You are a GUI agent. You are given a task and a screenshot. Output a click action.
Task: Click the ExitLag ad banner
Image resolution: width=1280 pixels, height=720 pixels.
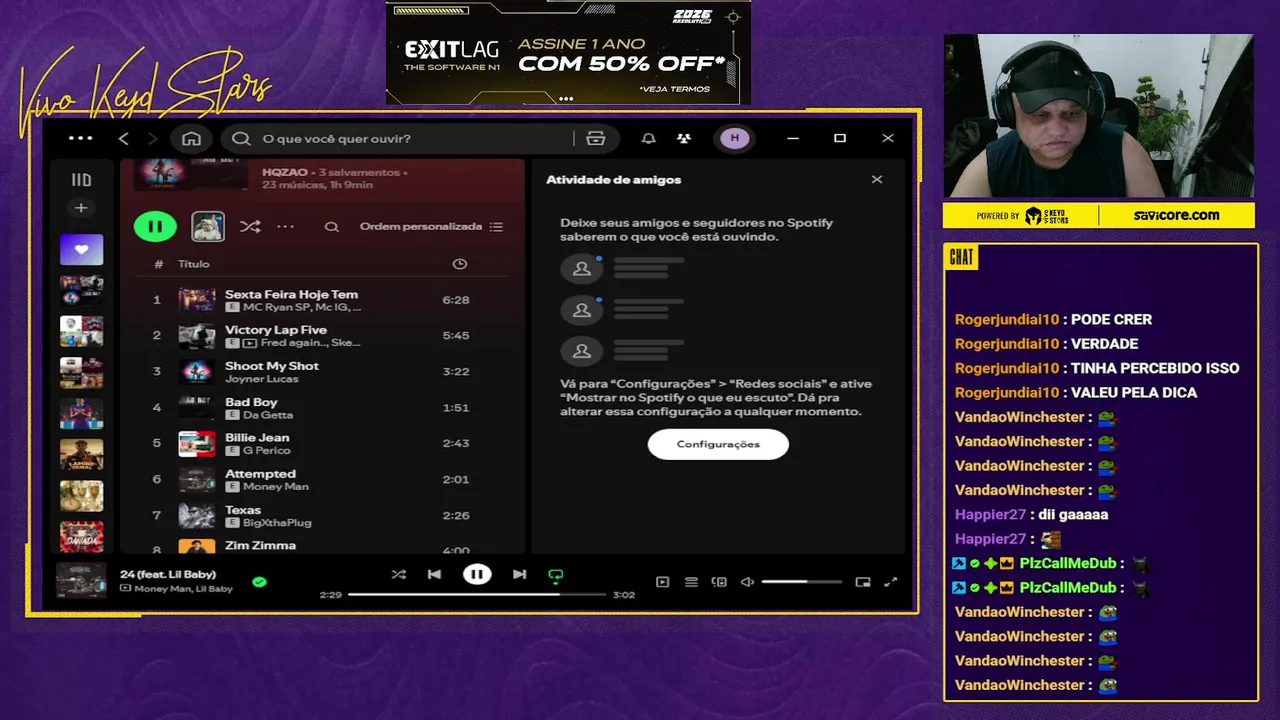(x=568, y=53)
